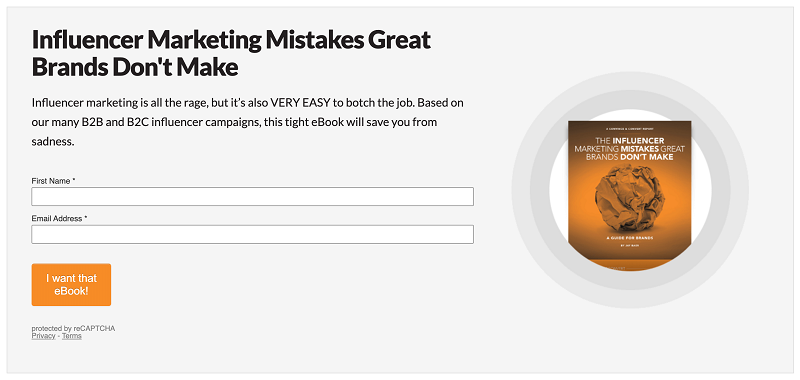Focus the Email Address text box

(x=253, y=234)
